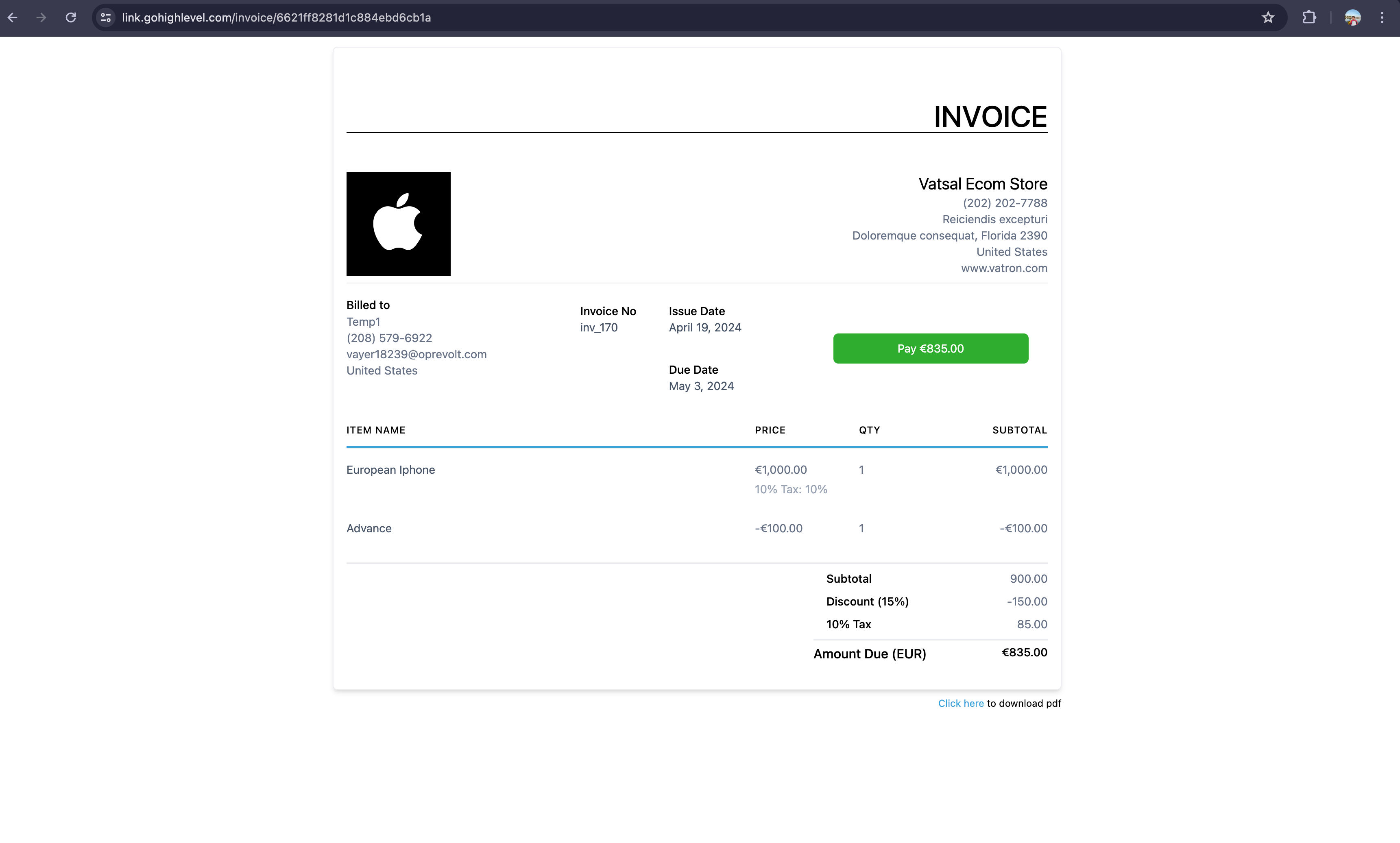The height and width of the screenshot is (843, 1400).
Task: Click the vayer18239@oprevolt.com email address
Action: pyautogui.click(x=417, y=355)
